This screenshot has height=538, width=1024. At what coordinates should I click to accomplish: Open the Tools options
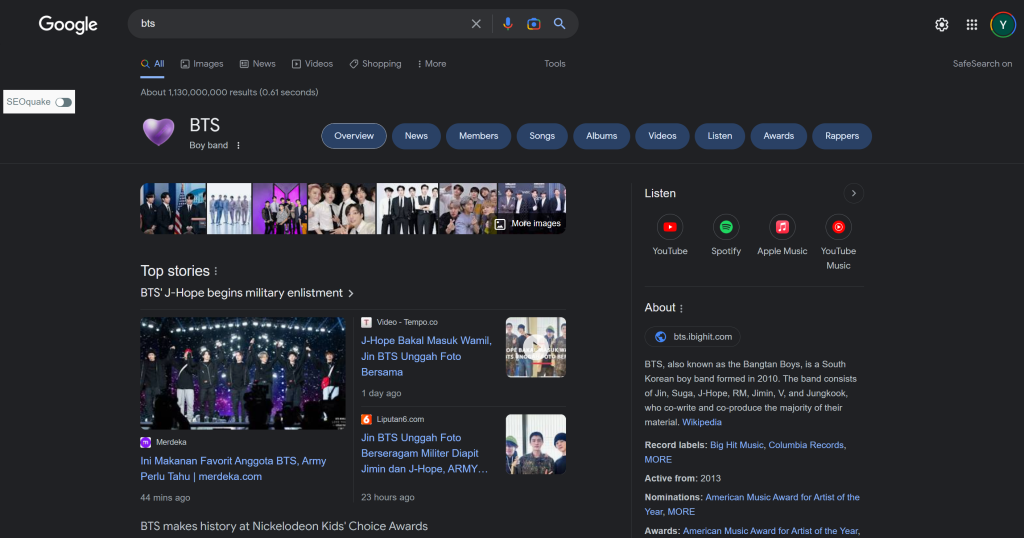[554, 64]
